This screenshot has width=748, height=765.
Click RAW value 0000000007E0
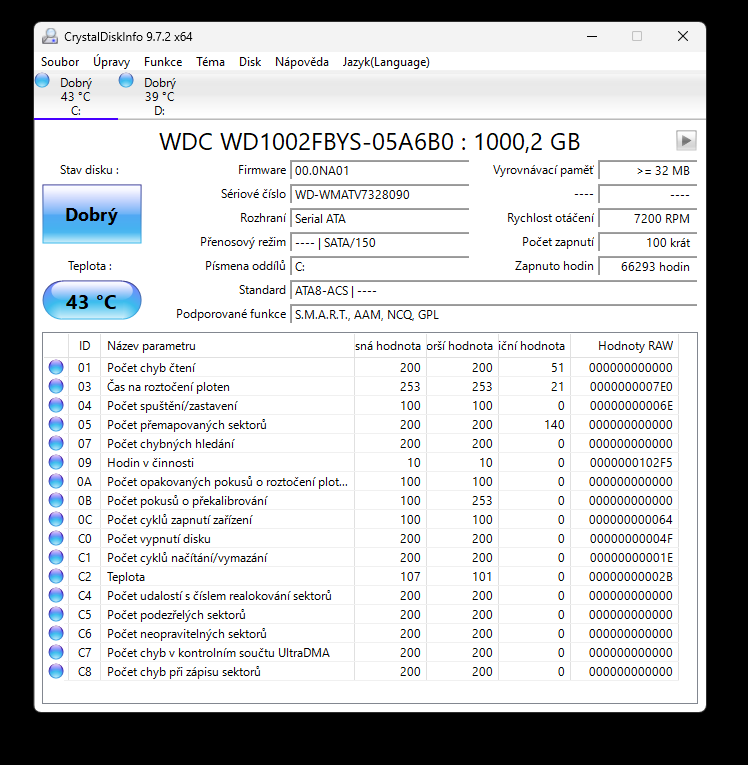click(x=631, y=386)
